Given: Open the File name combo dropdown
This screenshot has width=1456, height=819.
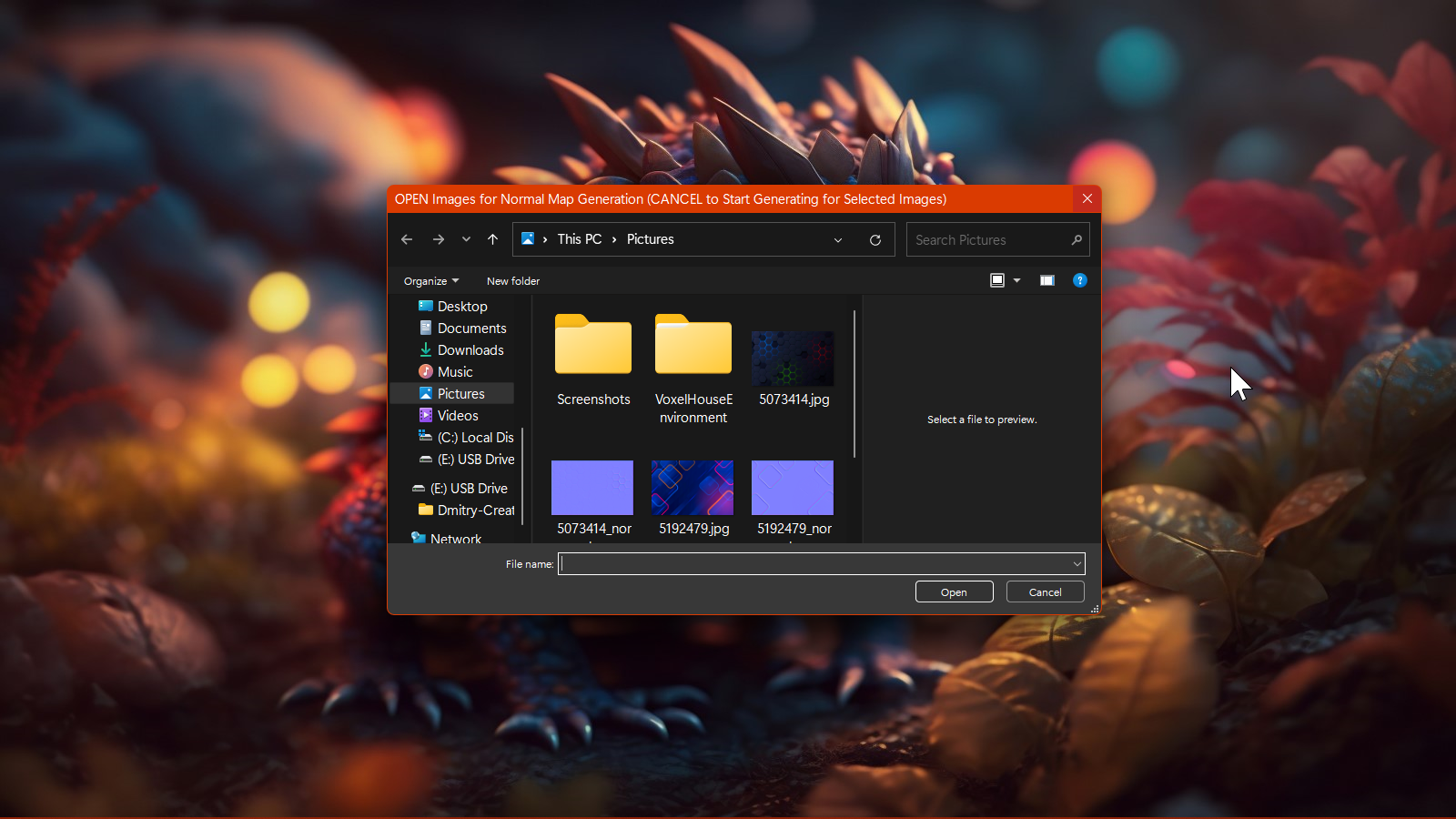Looking at the screenshot, I should [x=1077, y=564].
